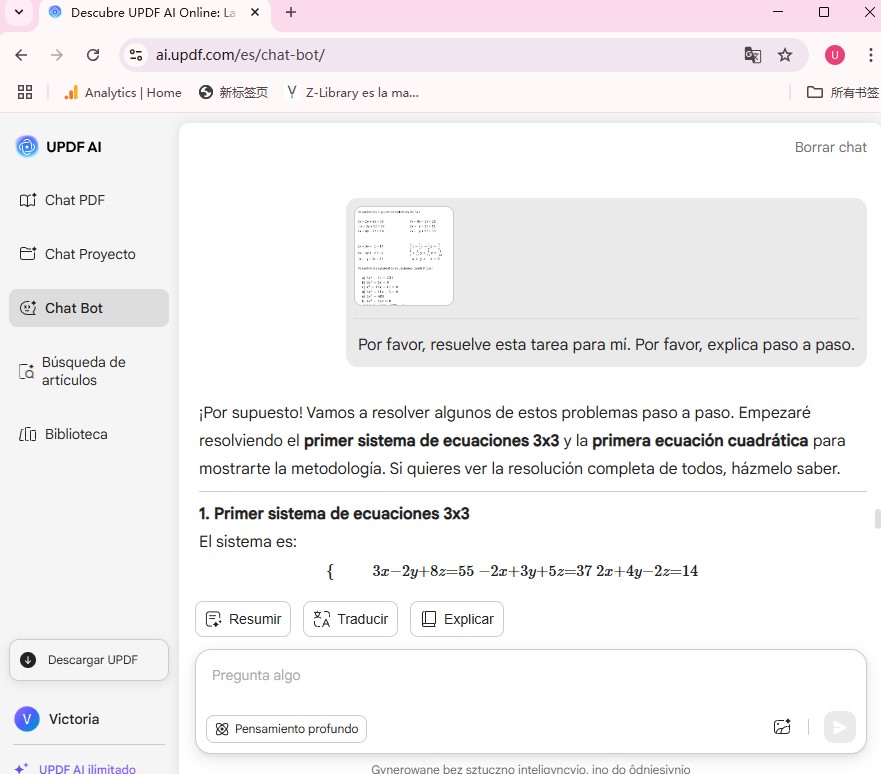
Task: Click the equation text 3x−2y+8z=55
Action: pyautogui.click(x=423, y=571)
